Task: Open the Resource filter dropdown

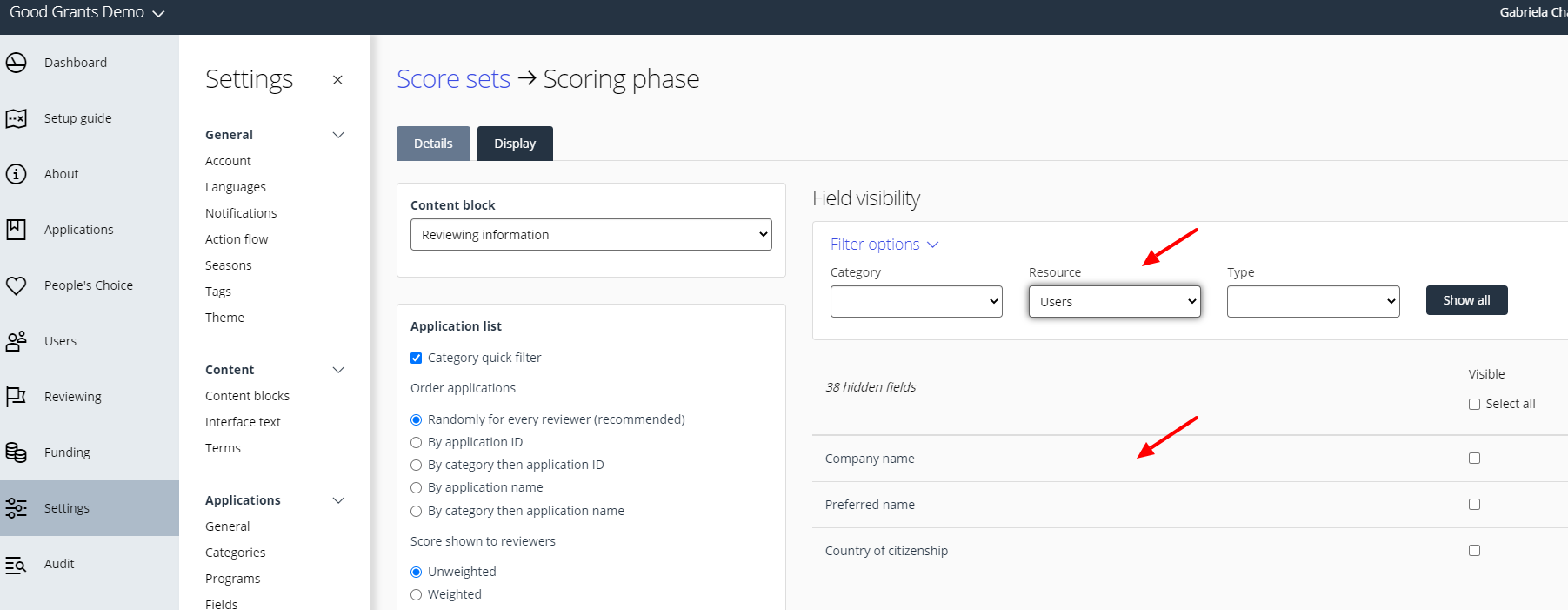Action: (x=1115, y=302)
